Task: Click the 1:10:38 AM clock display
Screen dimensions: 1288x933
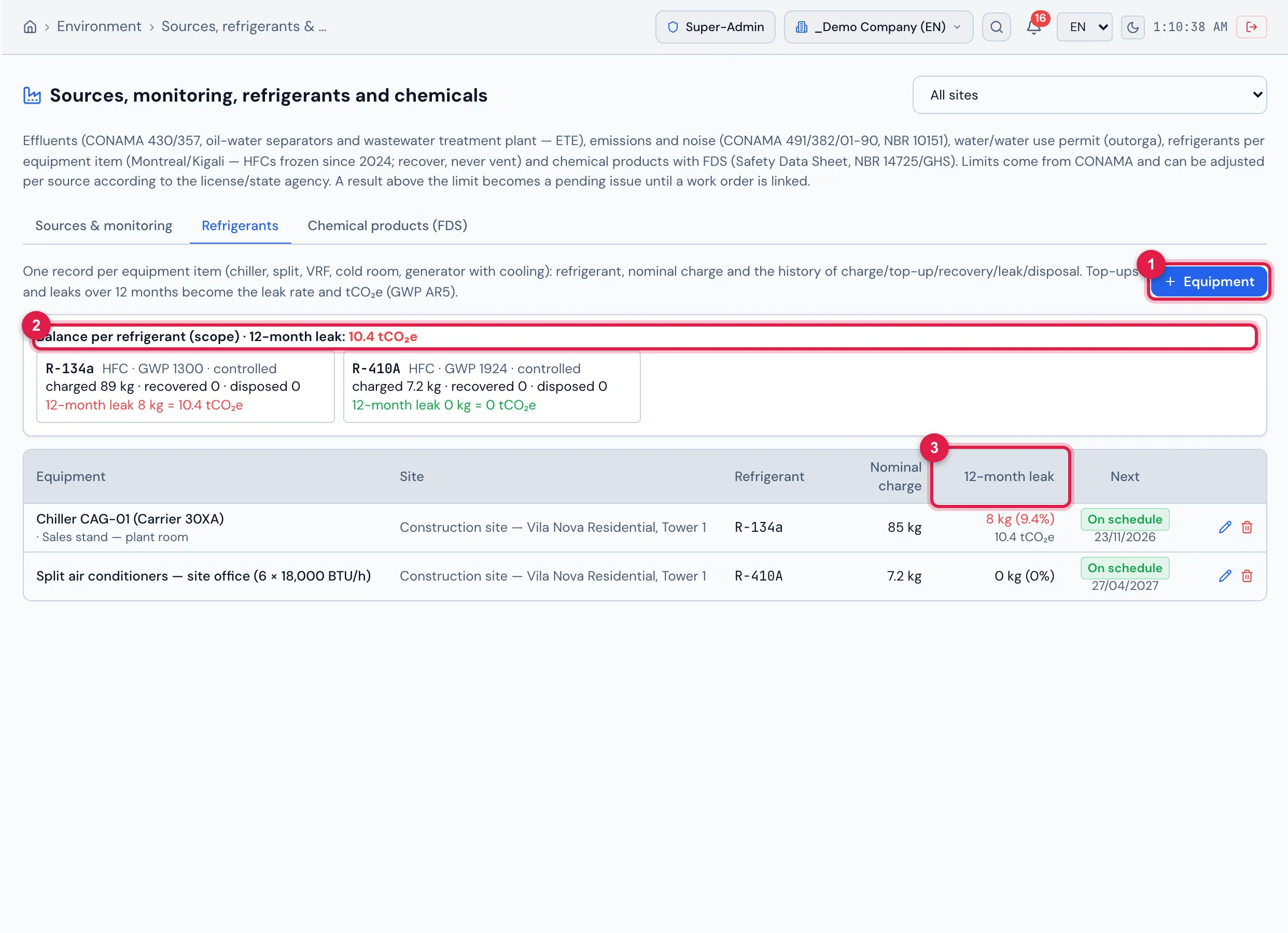Action: 1190,26
